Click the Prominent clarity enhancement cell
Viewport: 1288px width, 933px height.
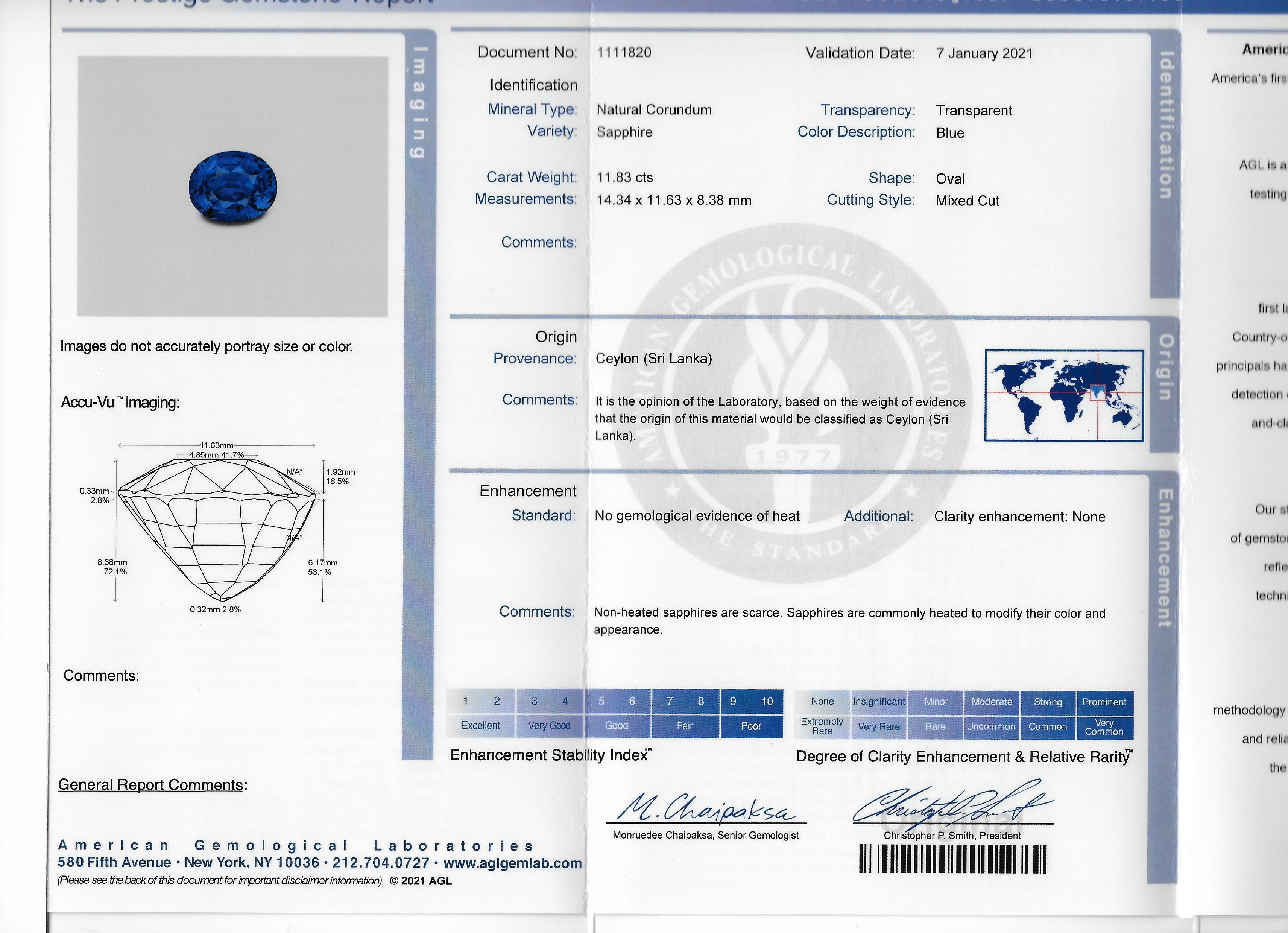[x=1104, y=702]
